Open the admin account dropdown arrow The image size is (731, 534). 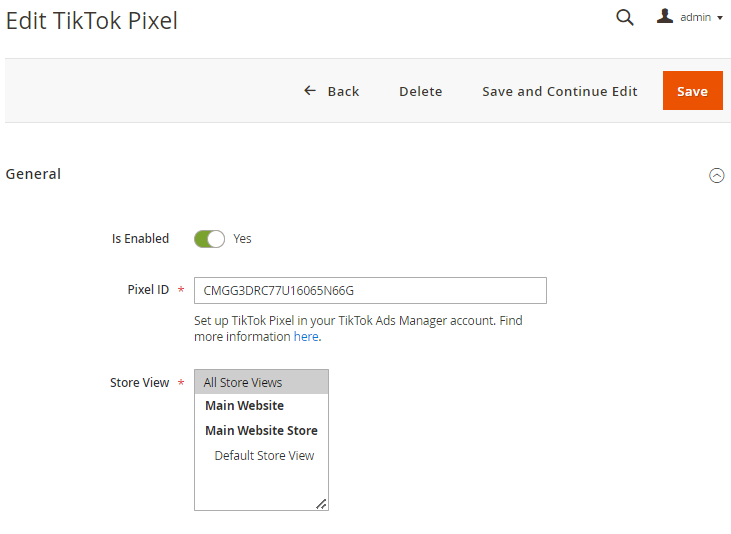720,18
